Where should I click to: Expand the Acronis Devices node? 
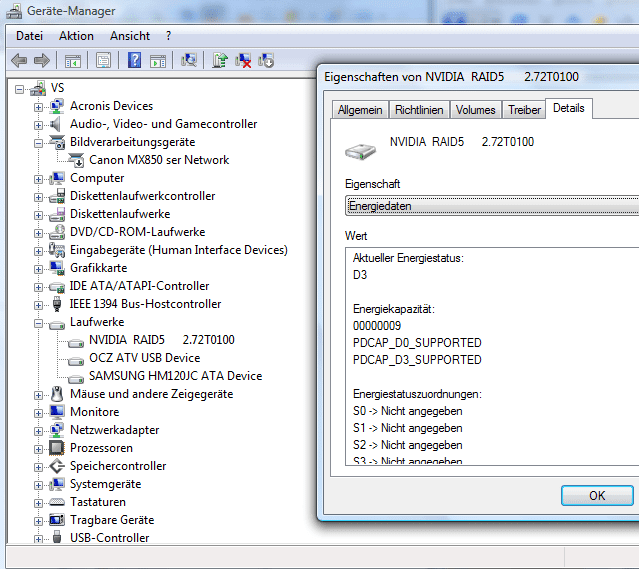coord(38,107)
